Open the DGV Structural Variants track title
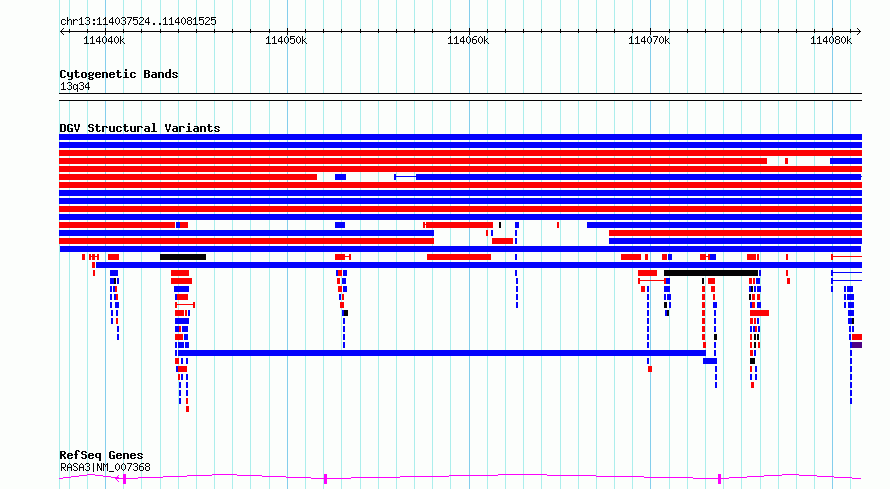The height and width of the screenshot is (489, 890). pos(140,128)
